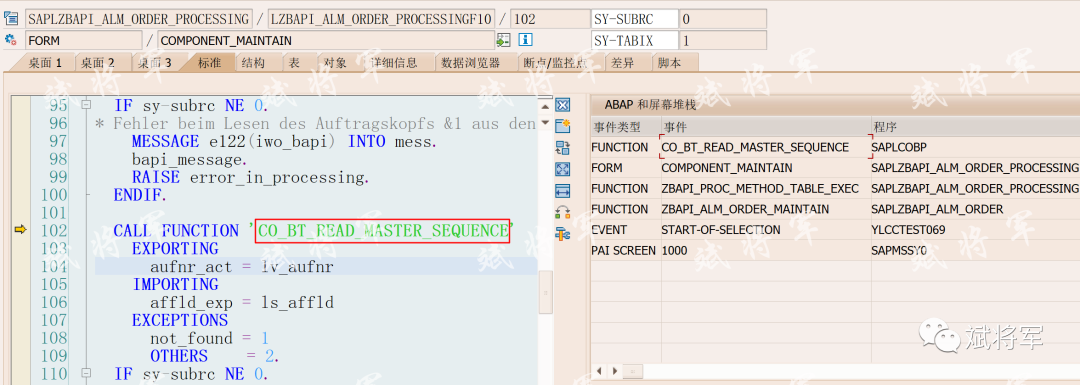Click the SY-TABIX value field showing 1

point(723,41)
